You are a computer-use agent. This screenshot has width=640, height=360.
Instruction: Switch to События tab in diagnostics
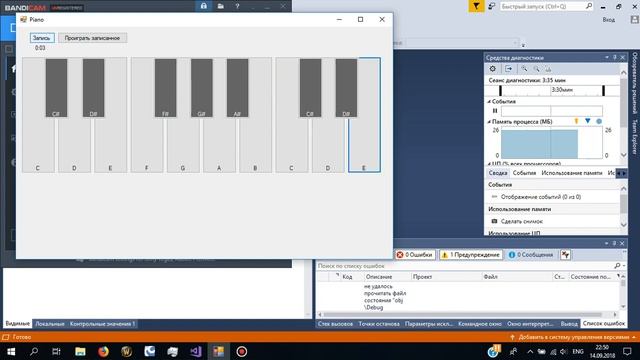coord(524,173)
